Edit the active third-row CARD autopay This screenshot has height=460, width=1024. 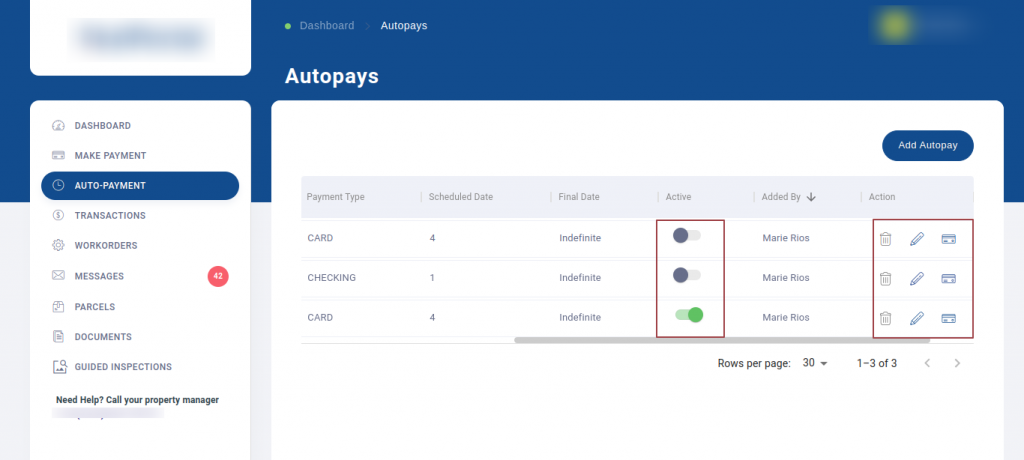[916, 319]
